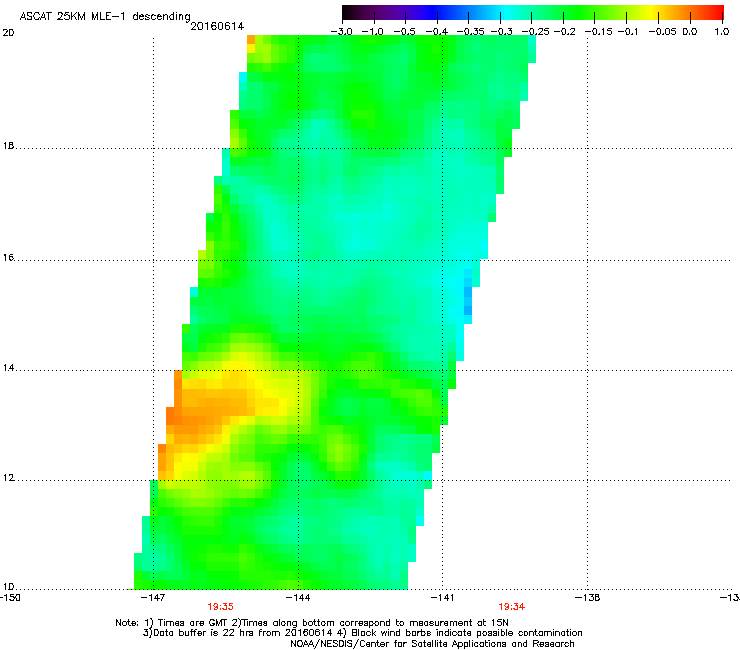Click the colorbar label -3.0
This screenshot has width=740, height=650.
pos(341,32)
